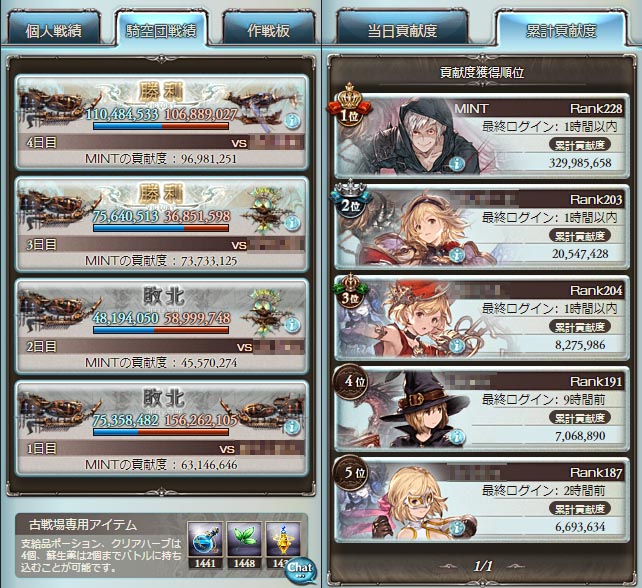Tap the golden revival potion item icon
Image resolution: width=642 pixels, height=588 pixels.
tap(283, 539)
